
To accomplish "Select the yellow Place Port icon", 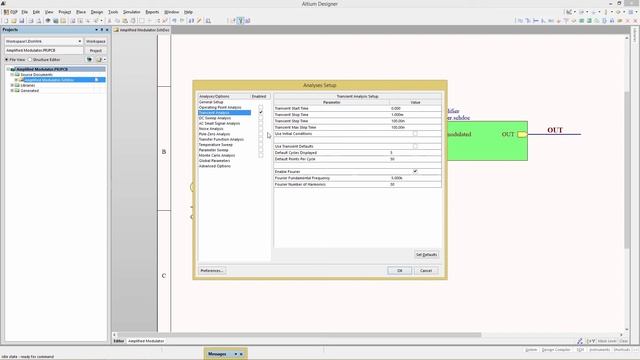I will pyautogui.click(x=620, y=20).
